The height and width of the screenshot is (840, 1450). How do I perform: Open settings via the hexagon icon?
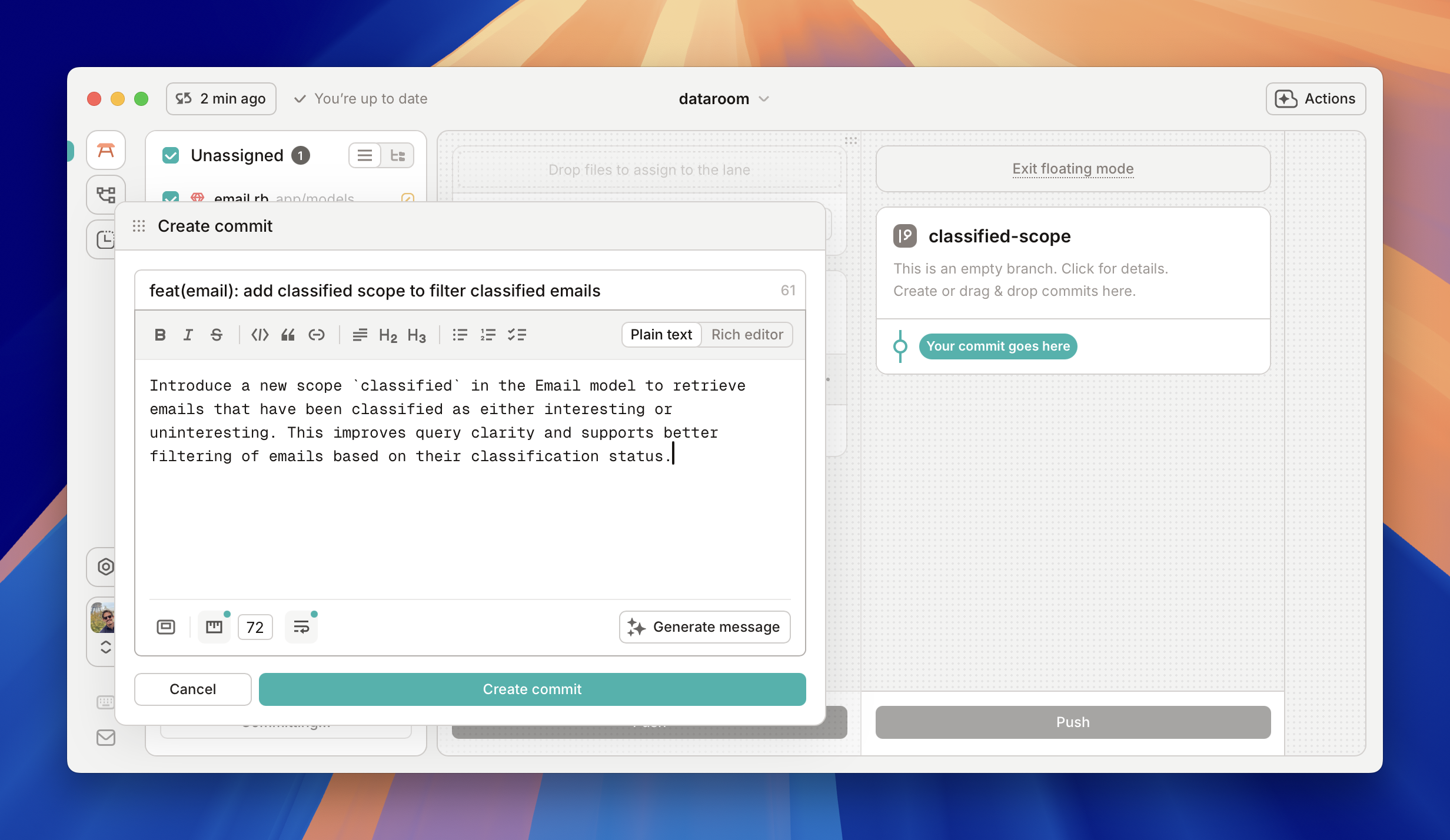click(x=106, y=566)
